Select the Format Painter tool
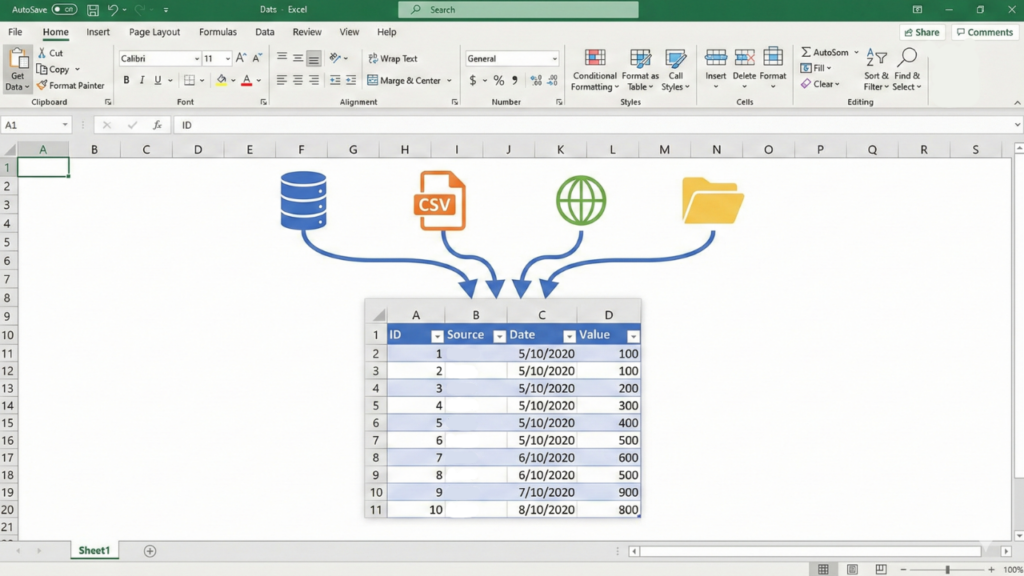 [71, 85]
